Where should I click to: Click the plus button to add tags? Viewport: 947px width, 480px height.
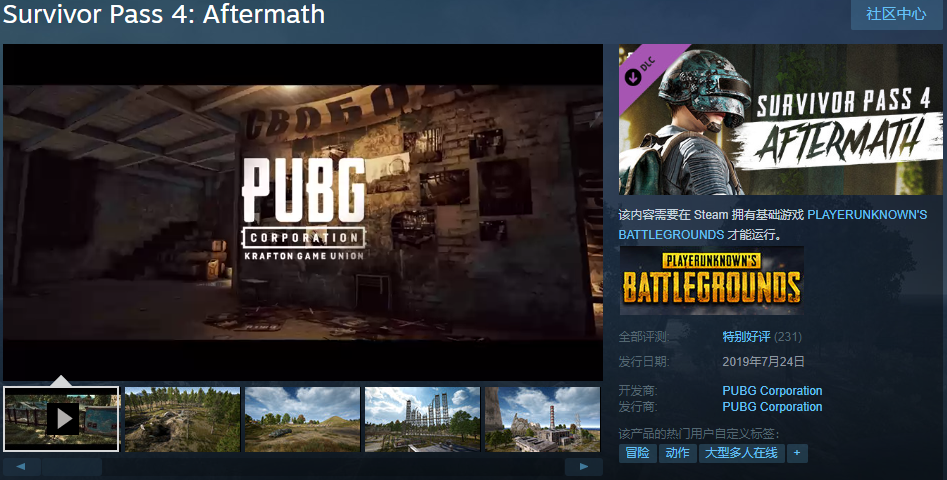coord(797,453)
